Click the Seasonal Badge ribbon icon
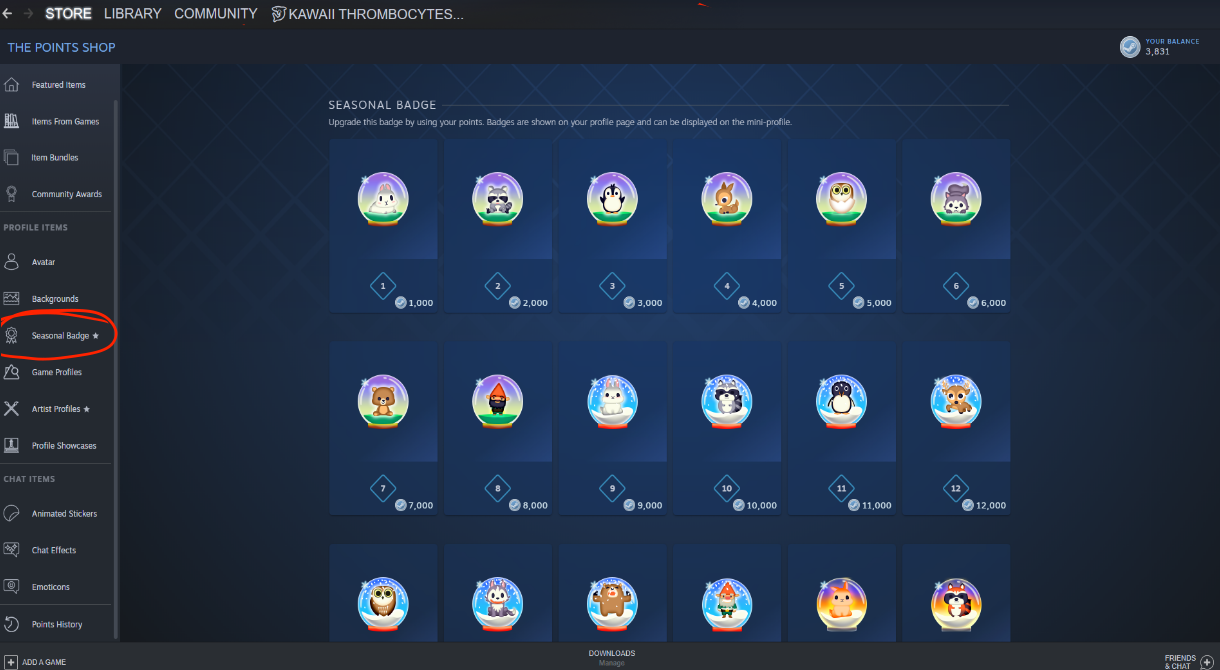 pos(12,336)
